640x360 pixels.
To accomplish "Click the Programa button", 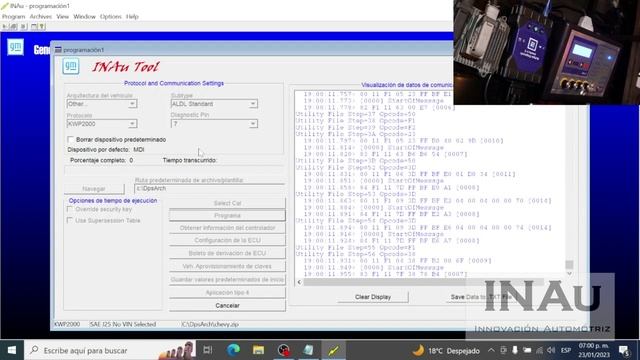I will click(227, 216).
